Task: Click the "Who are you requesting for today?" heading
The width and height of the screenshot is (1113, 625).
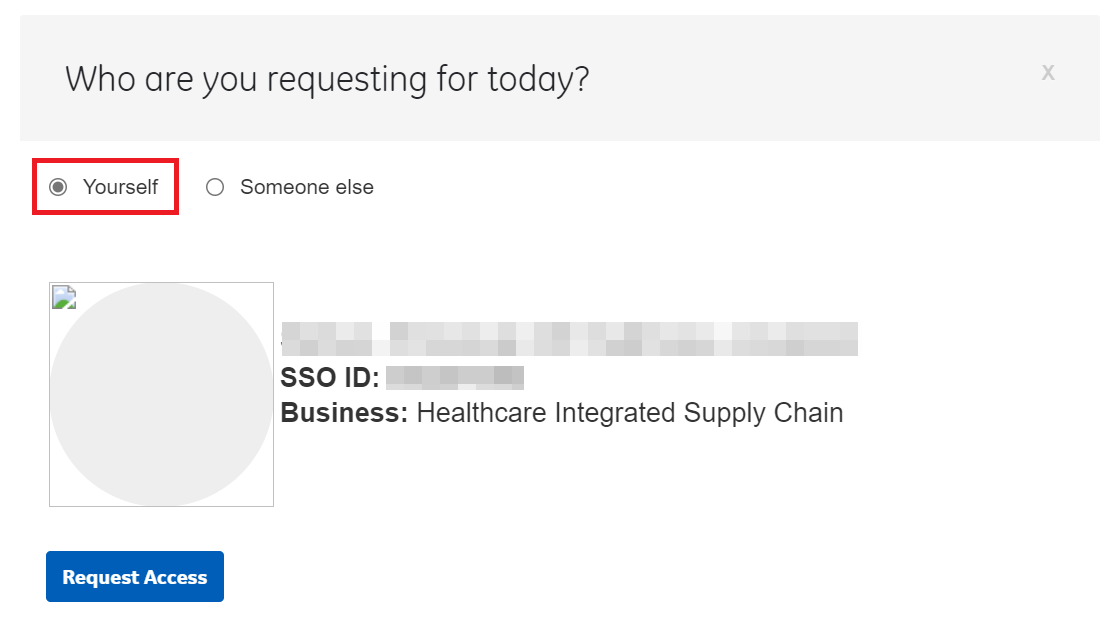Action: pos(327,78)
